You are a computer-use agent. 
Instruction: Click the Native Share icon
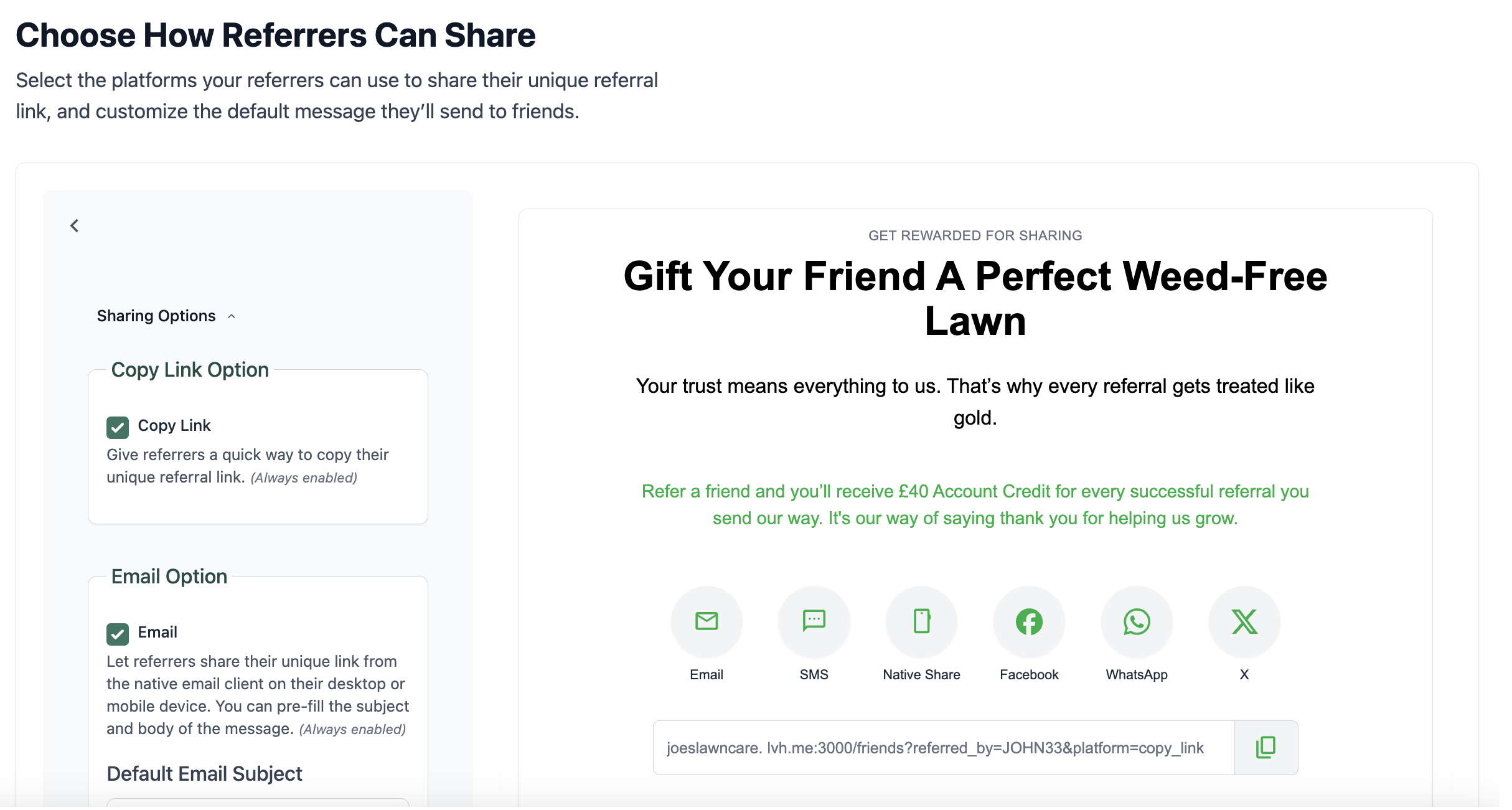pos(921,621)
